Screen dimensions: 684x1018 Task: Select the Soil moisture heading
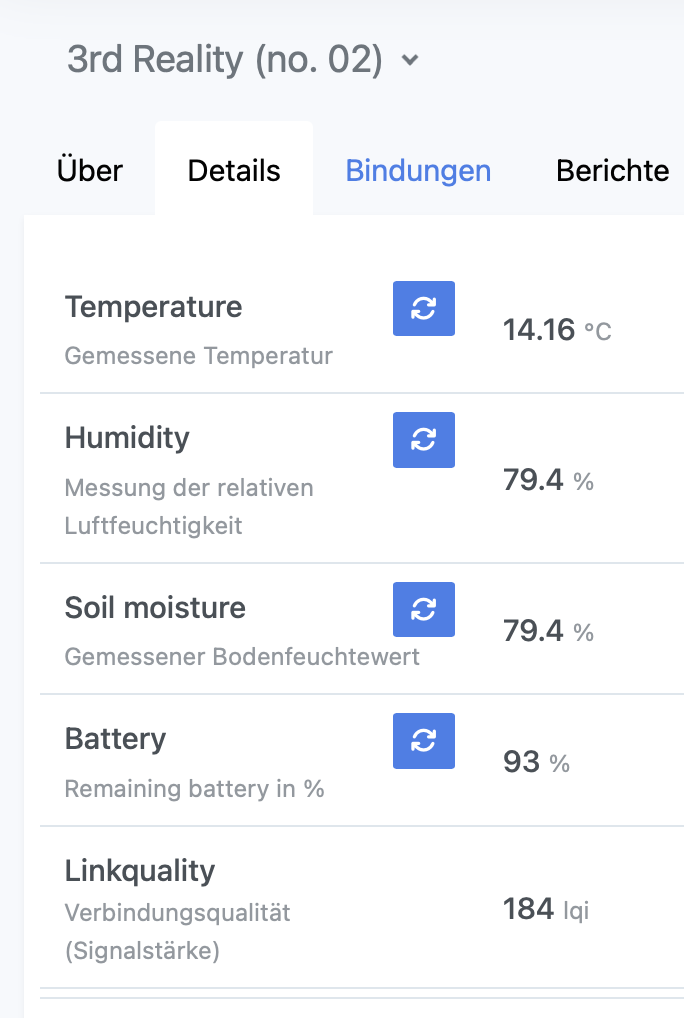click(x=155, y=608)
